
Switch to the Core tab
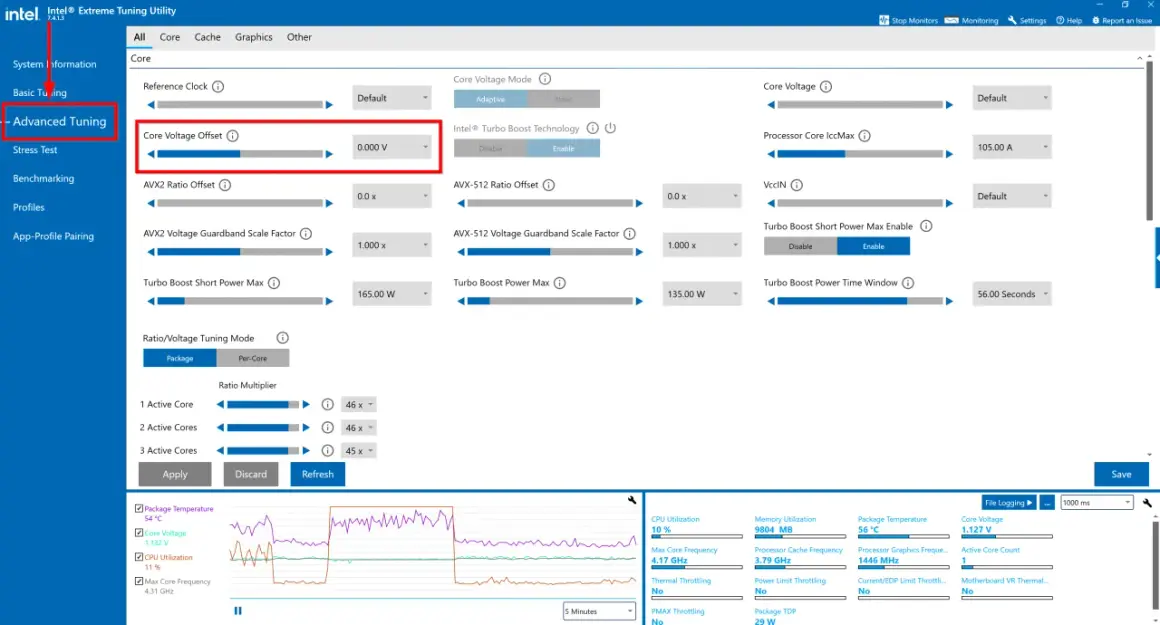[169, 37]
